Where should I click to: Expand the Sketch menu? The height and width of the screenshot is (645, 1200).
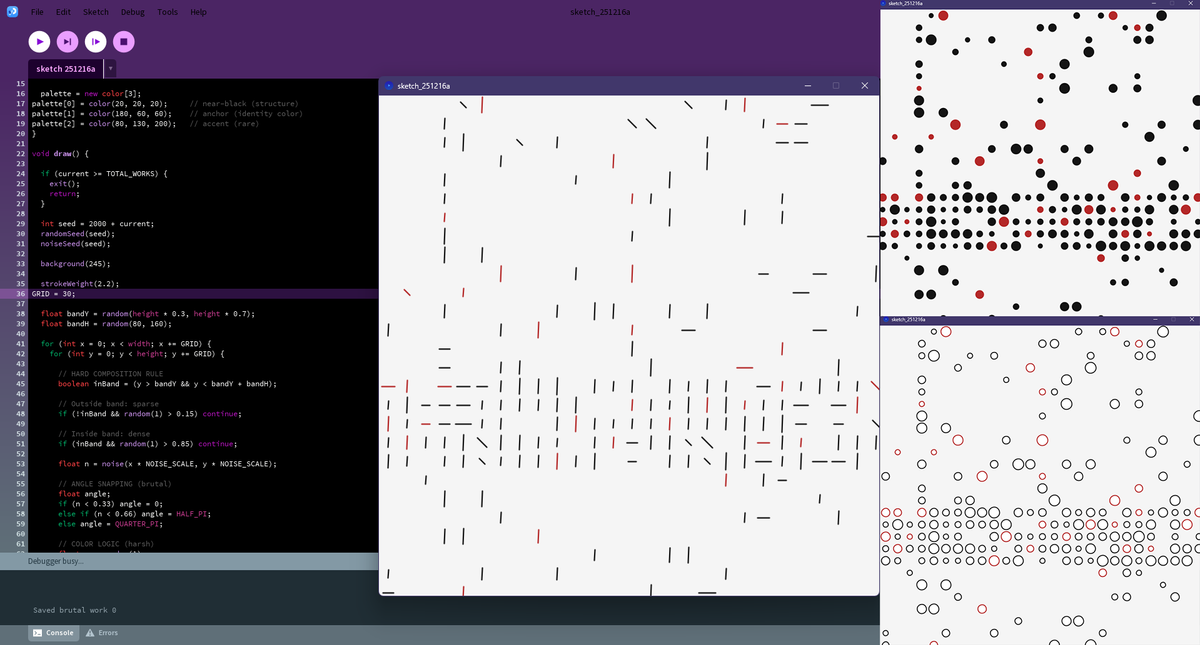pyautogui.click(x=96, y=12)
